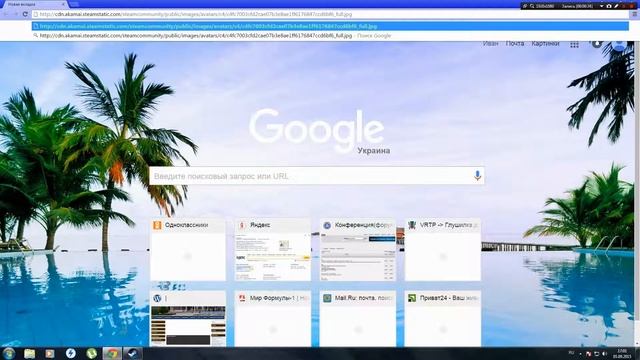
Task: Open the Mail.Ru почта thumbnail tile
Action: (x=358, y=319)
